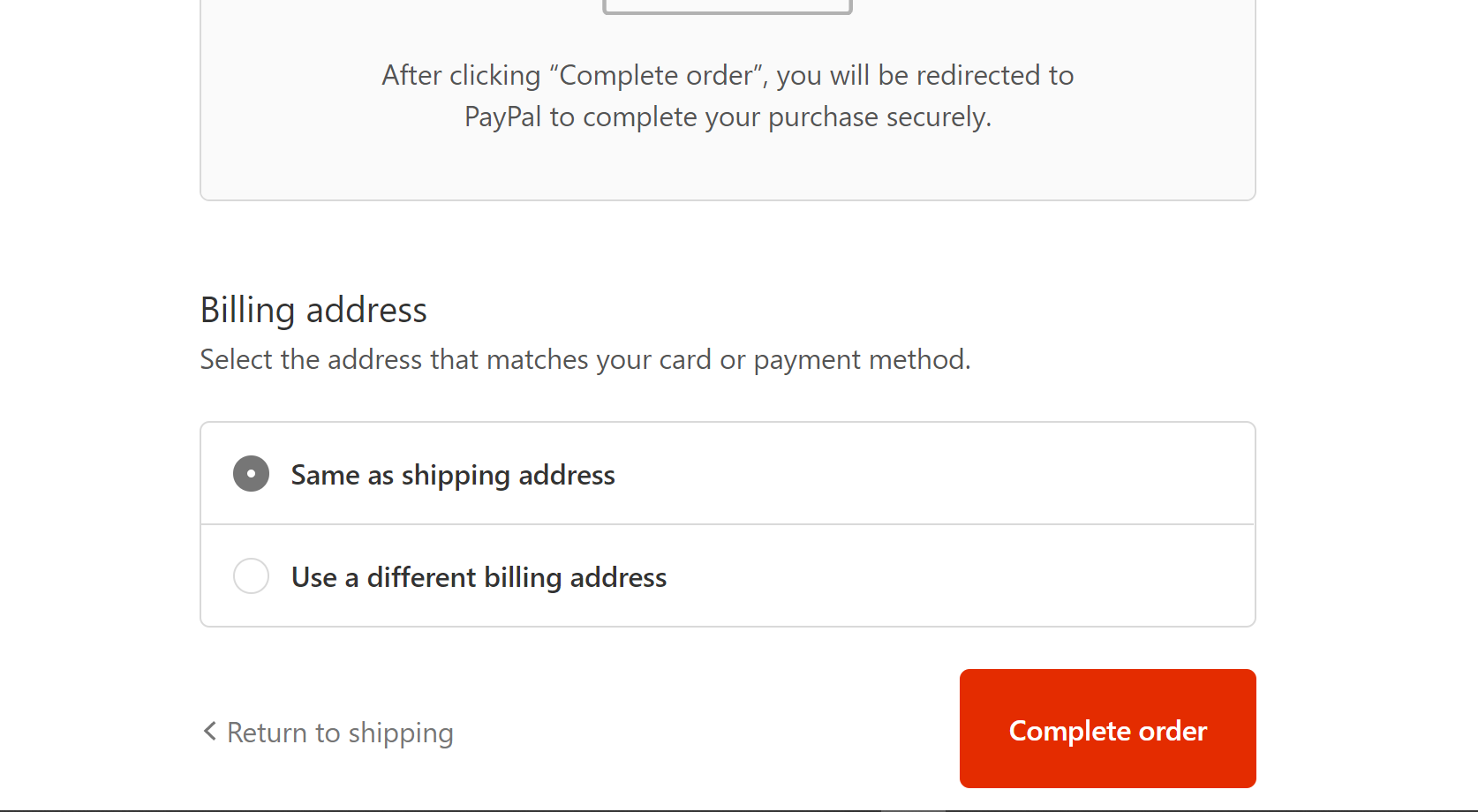The image size is (1478, 812).
Task: Click the cropped redirect illustration at panel top
Action: click(727, 7)
